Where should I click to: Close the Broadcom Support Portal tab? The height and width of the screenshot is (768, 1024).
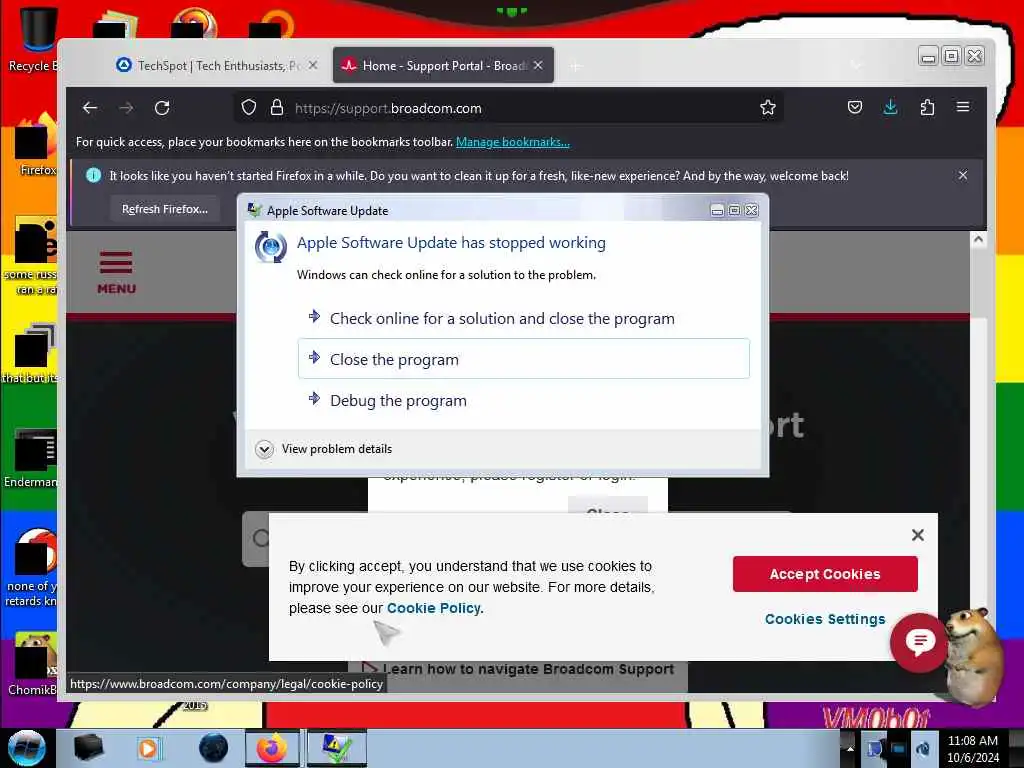(x=538, y=65)
